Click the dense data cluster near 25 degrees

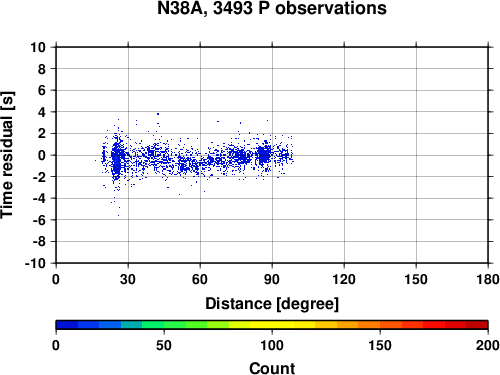tap(116, 159)
